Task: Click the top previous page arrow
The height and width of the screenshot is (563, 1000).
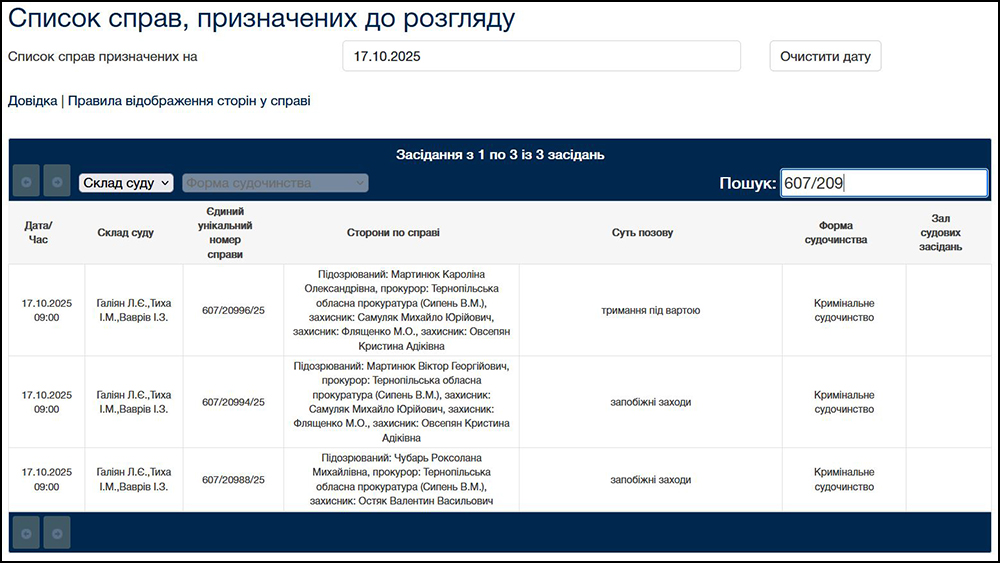Action: (x=25, y=181)
